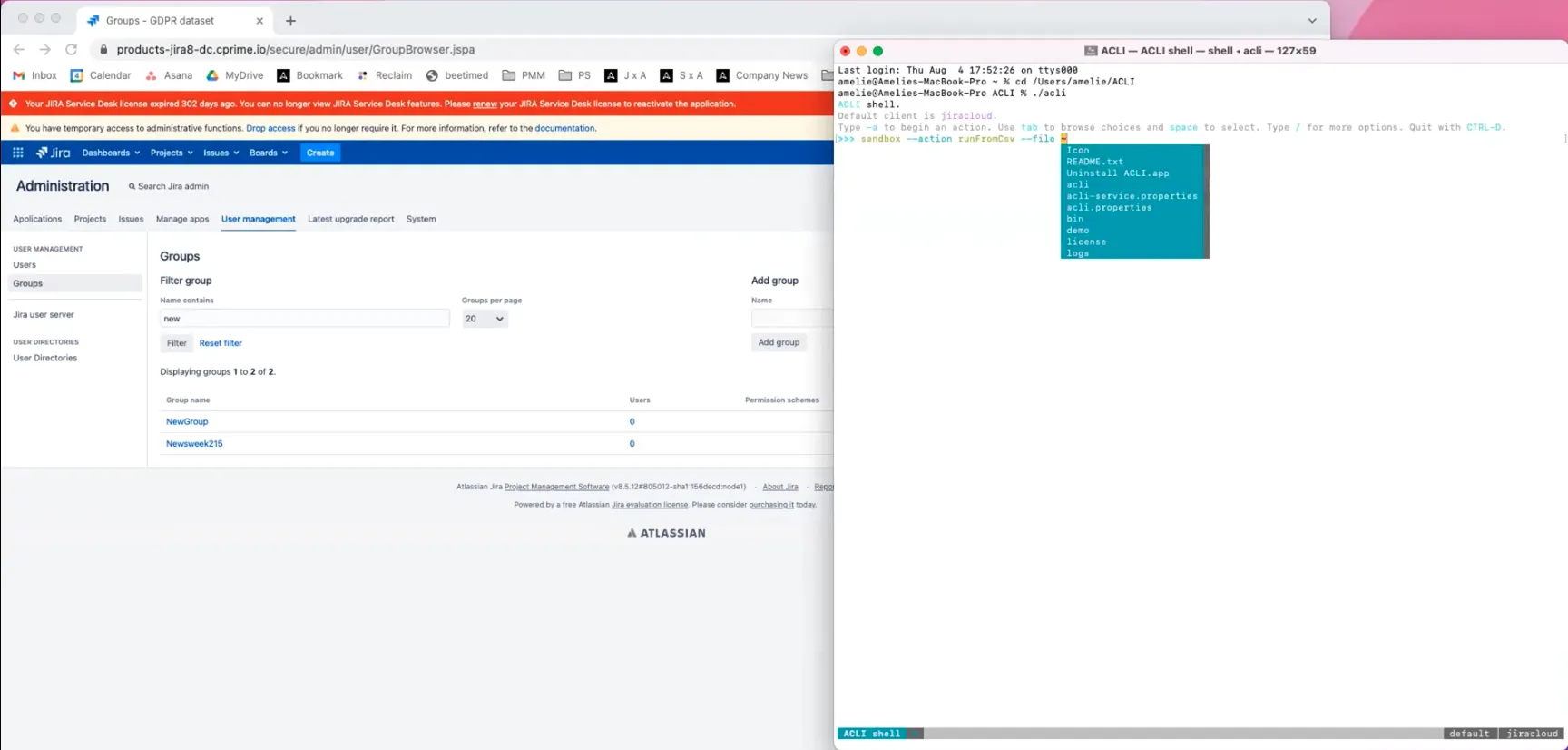Close the Groups - GDPR dataset tab
Viewport: 1568px width, 750px height.
(260, 21)
